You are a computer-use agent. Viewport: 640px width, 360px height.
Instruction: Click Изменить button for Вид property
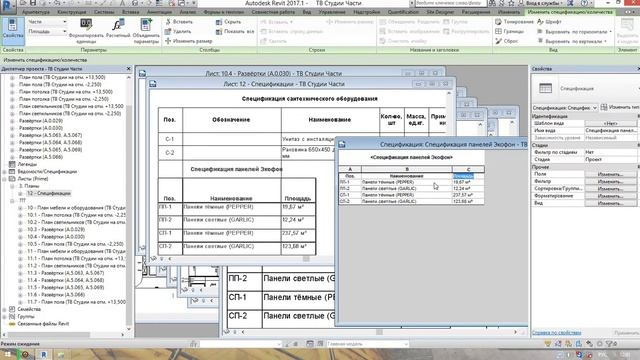[610, 203]
